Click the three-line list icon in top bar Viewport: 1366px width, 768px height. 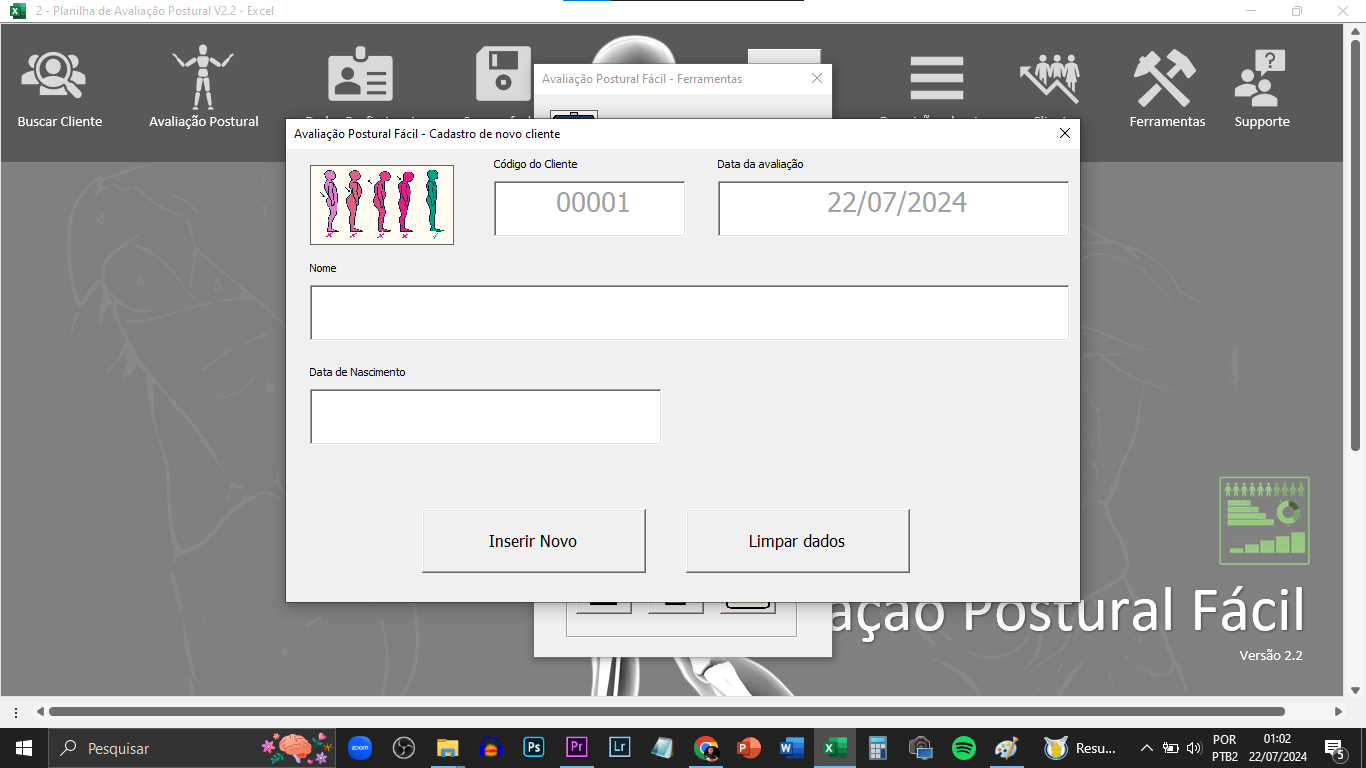pyautogui.click(x=936, y=78)
